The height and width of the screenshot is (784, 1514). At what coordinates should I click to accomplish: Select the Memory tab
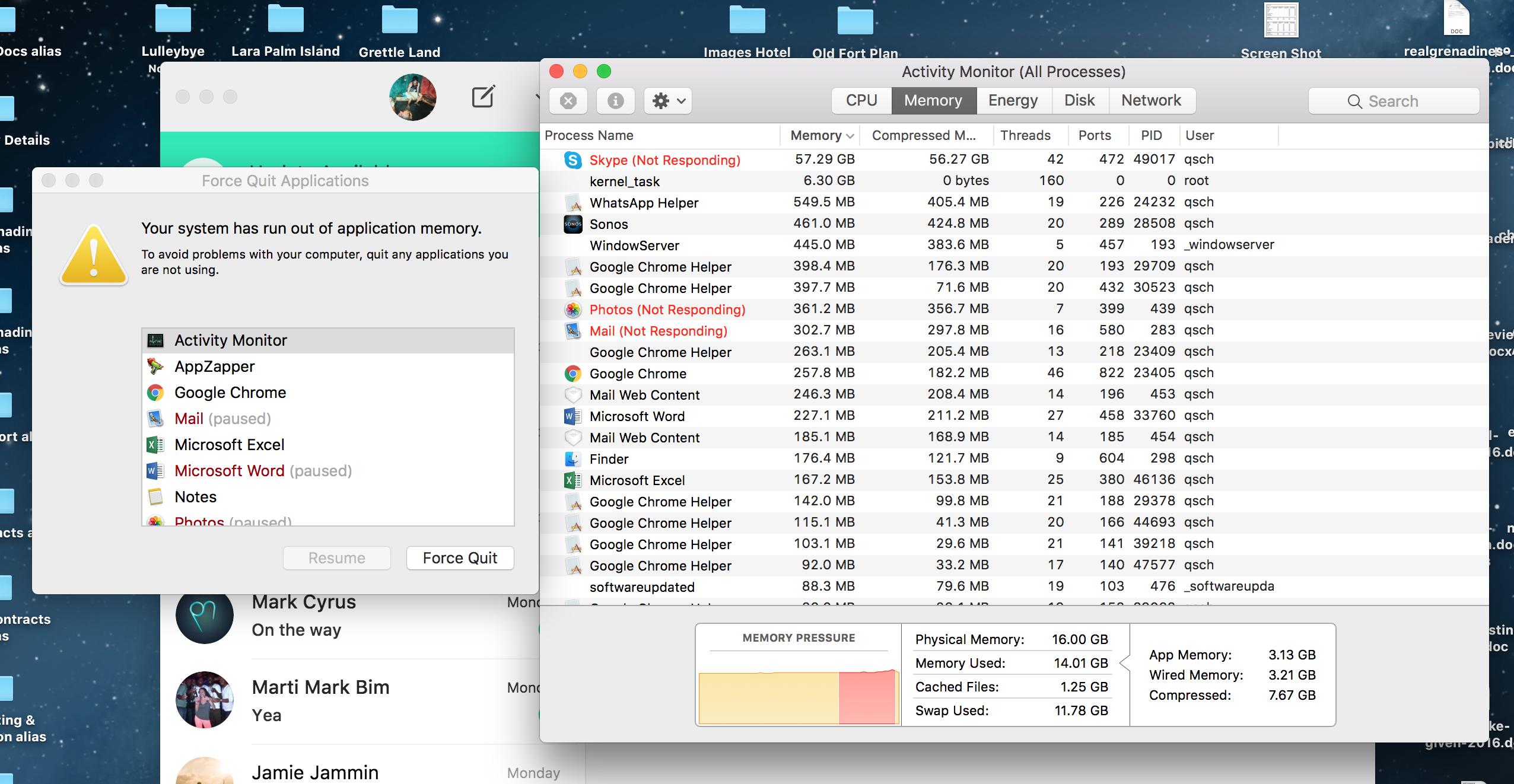click(x=933, y=101)
